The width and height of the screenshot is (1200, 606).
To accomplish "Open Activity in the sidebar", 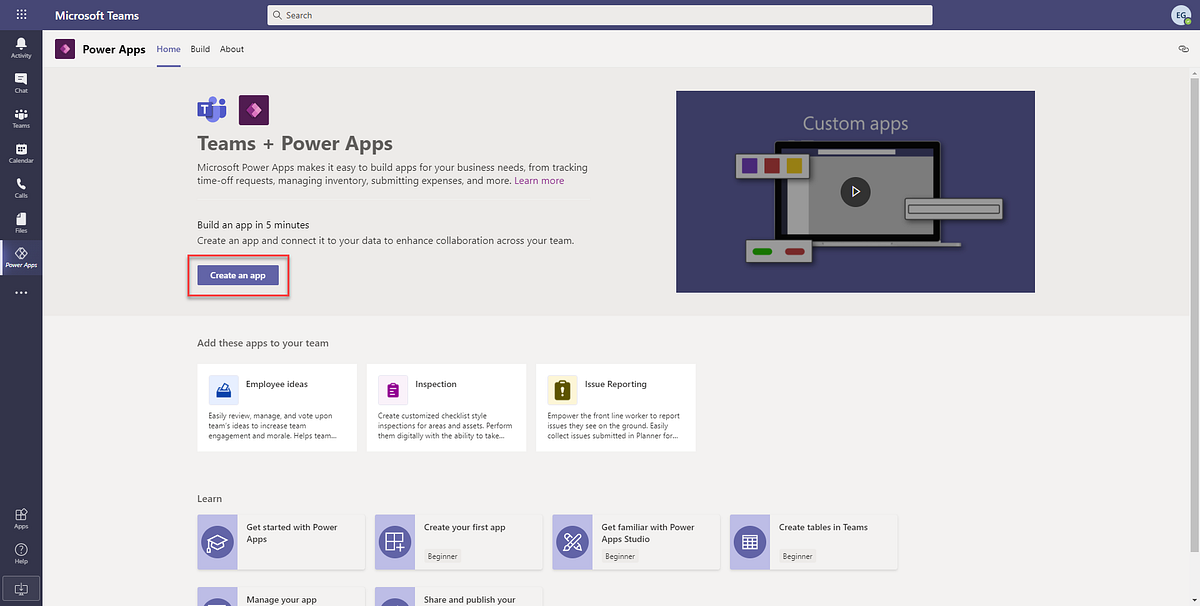I will (x=21, y=47).
